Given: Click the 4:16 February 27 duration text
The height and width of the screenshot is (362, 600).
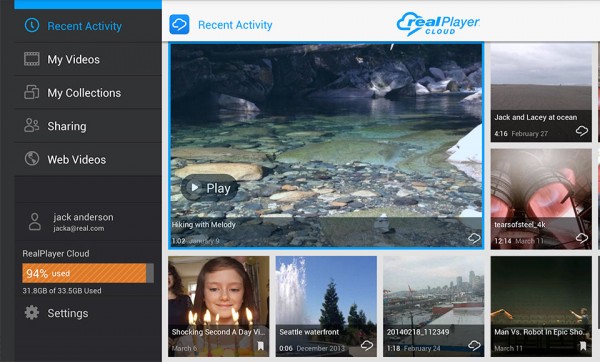Looking at the screenshot, I should (x=521, y=134).
